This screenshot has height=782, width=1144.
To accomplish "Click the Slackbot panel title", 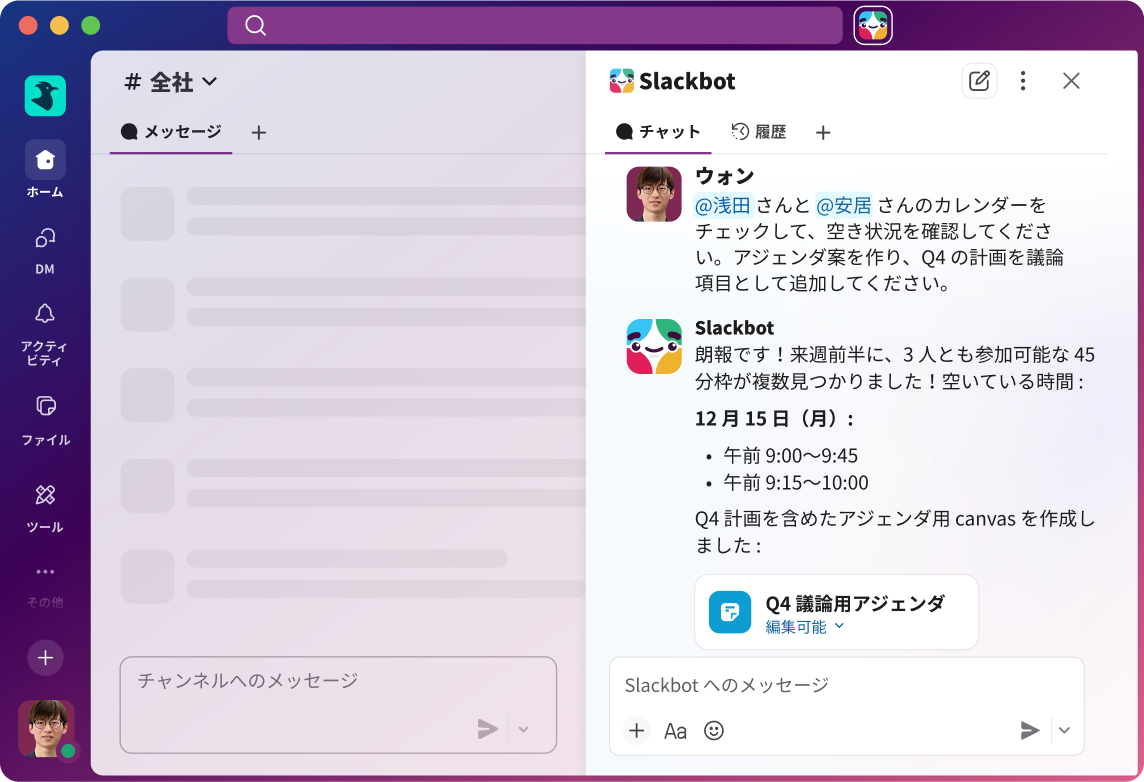I will coord(687,81).
